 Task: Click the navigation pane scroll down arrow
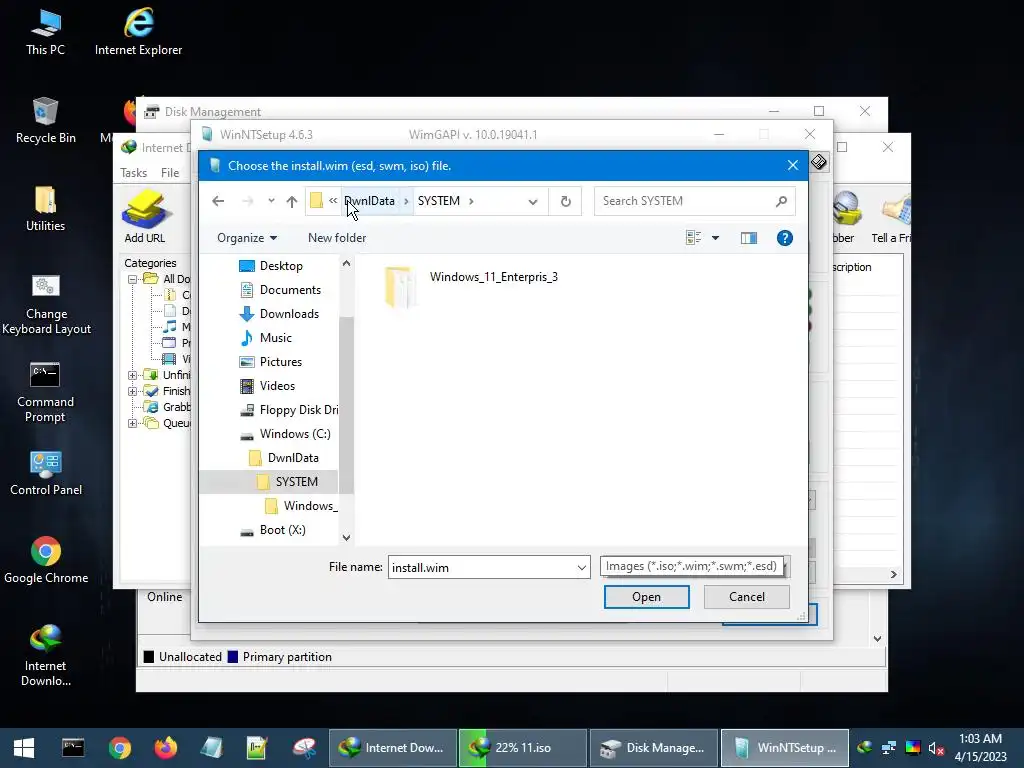[x=346, y=538]
